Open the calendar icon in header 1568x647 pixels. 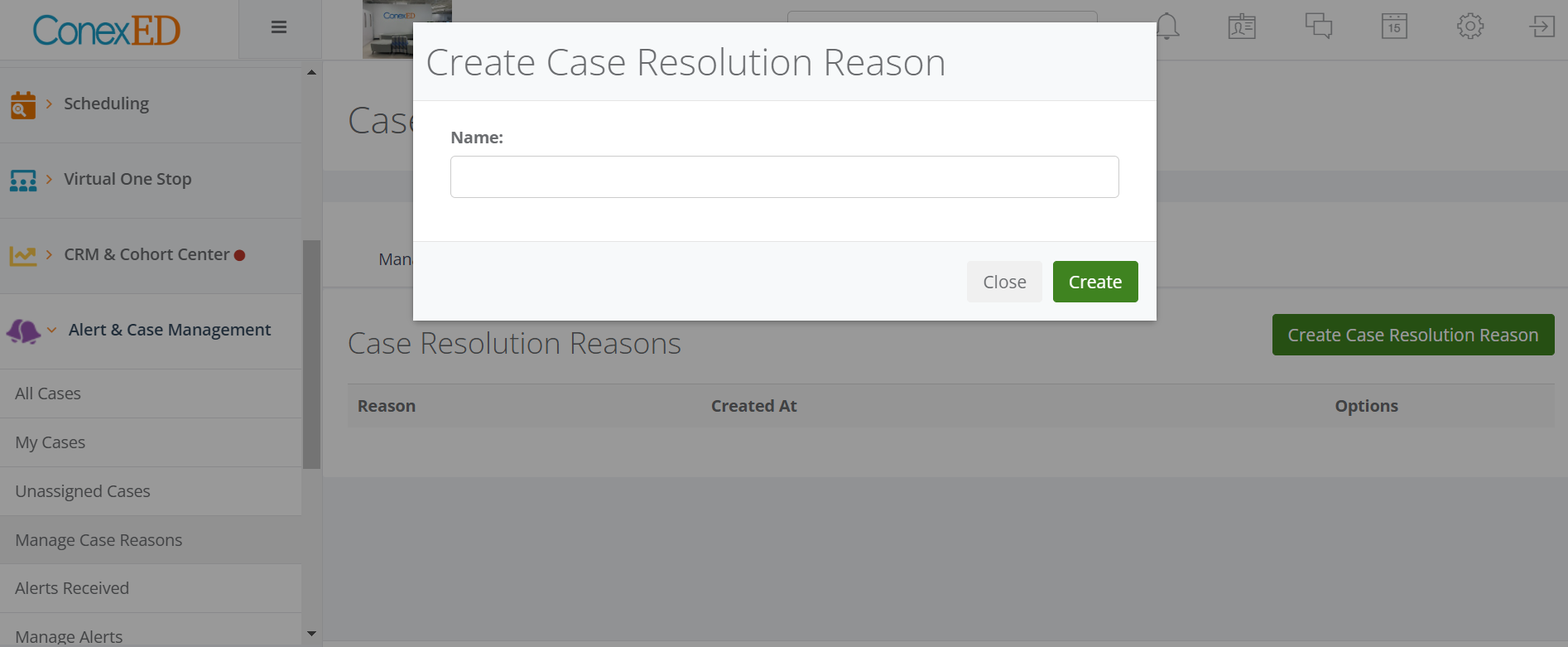(1394, 27)
